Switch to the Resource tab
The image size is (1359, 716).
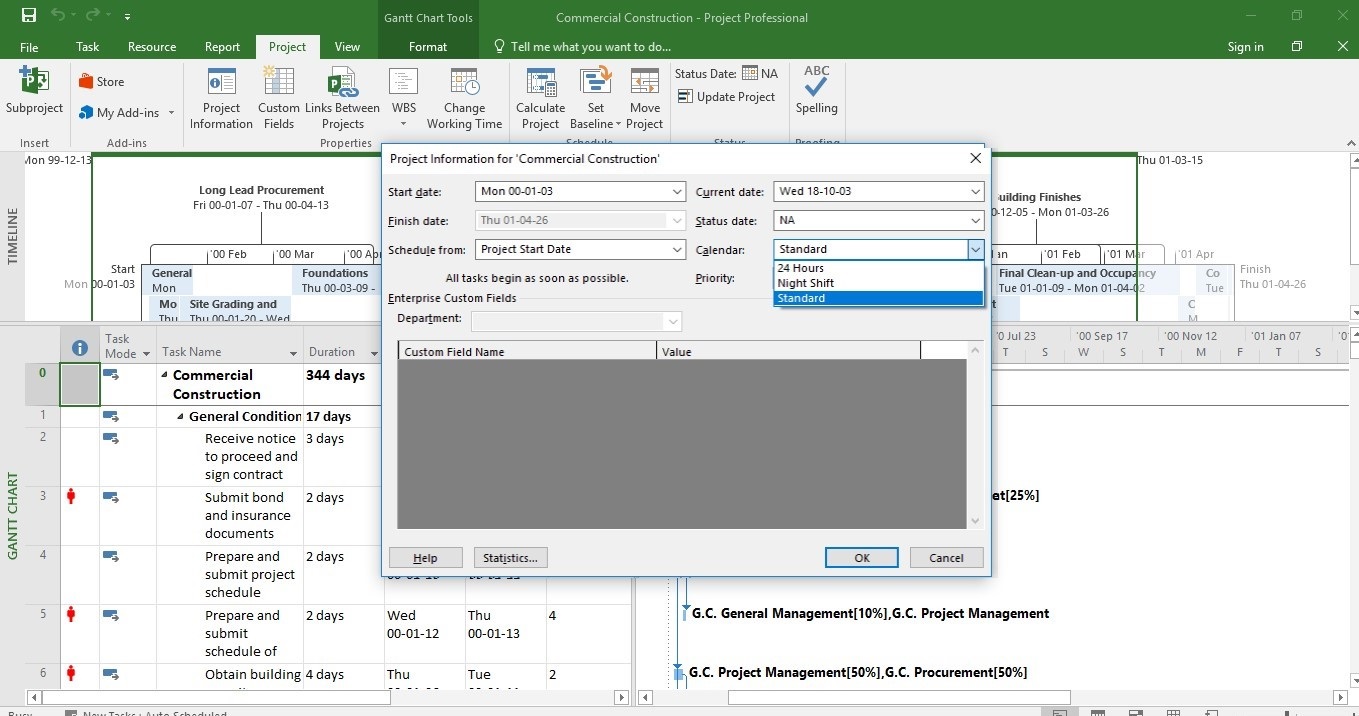tap(152, 47)
